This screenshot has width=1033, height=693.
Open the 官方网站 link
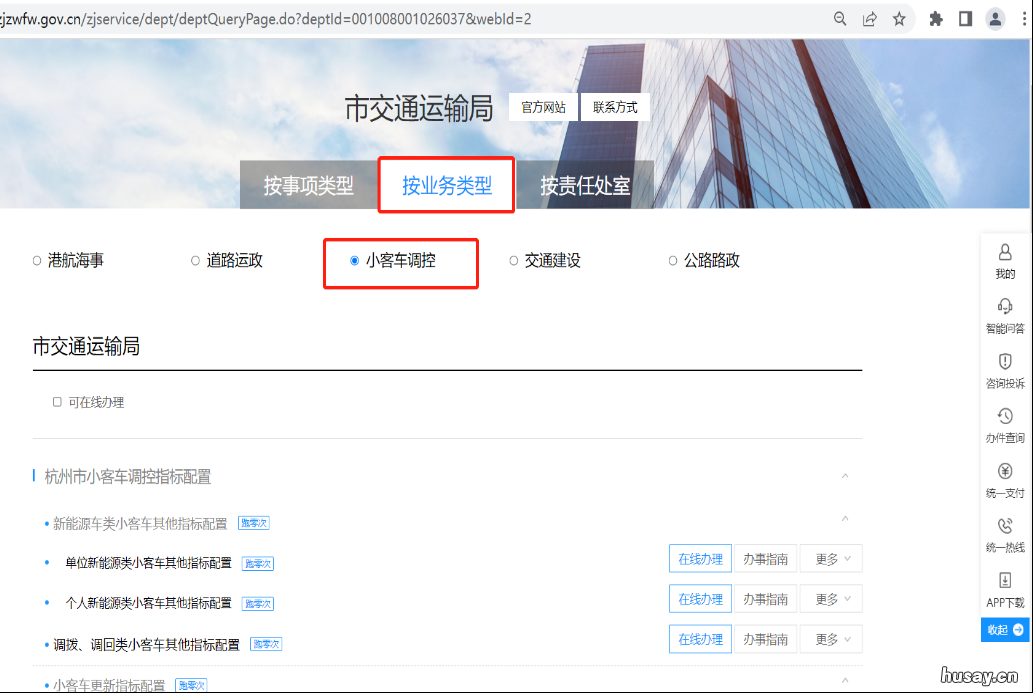coord(543,106)
